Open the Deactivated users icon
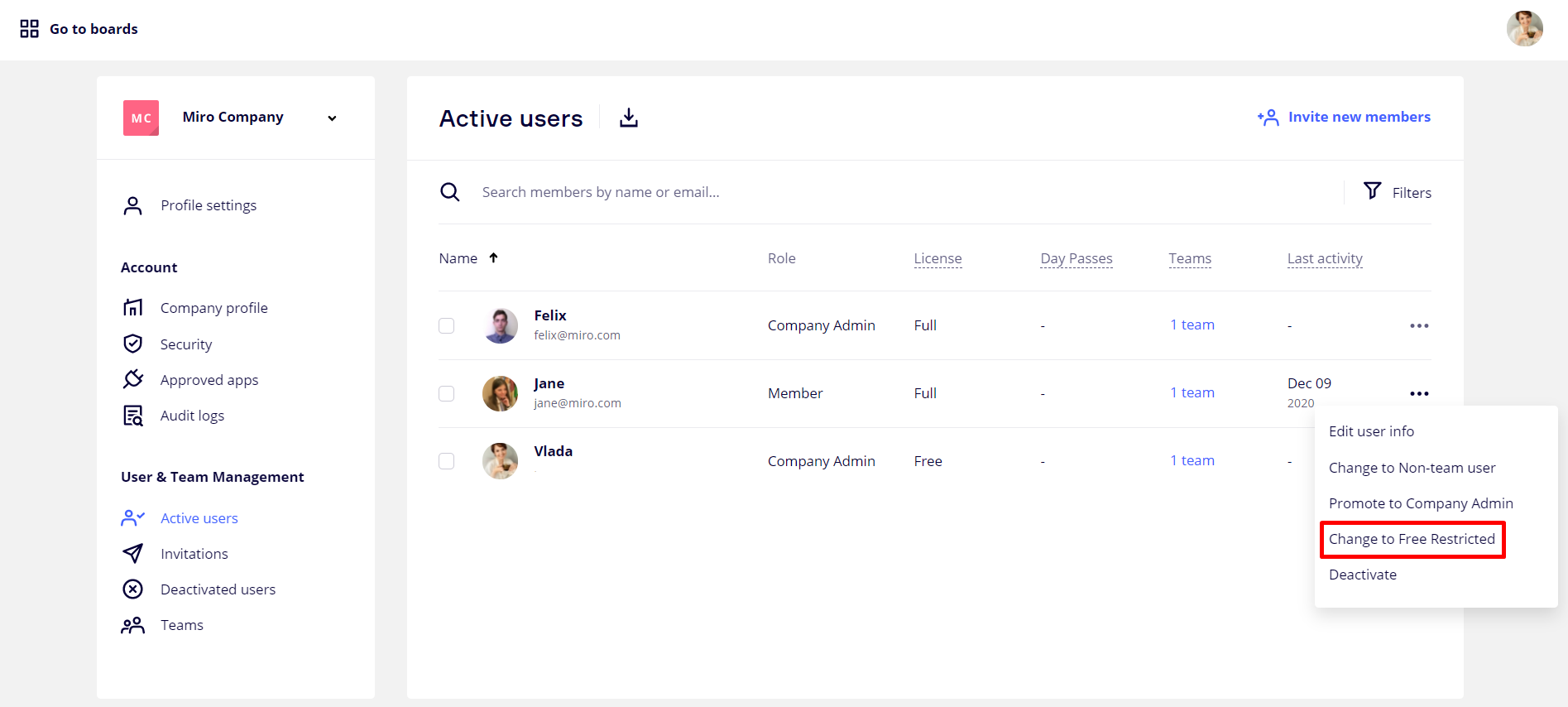This screenshot has width=1568, height=707. click(132, 589)
